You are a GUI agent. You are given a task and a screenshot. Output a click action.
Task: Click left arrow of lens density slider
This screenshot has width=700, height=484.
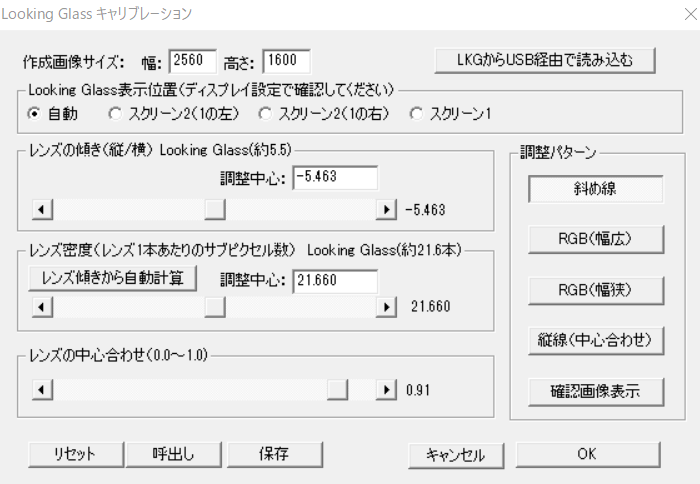click(x=42, y=307)
